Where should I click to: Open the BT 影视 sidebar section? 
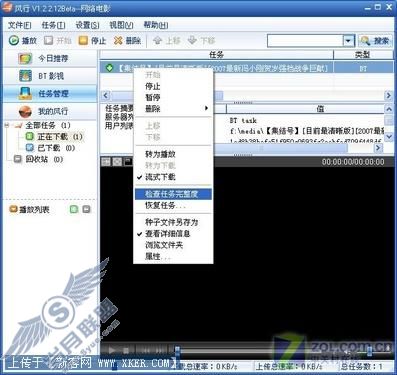tap(51, 76)
